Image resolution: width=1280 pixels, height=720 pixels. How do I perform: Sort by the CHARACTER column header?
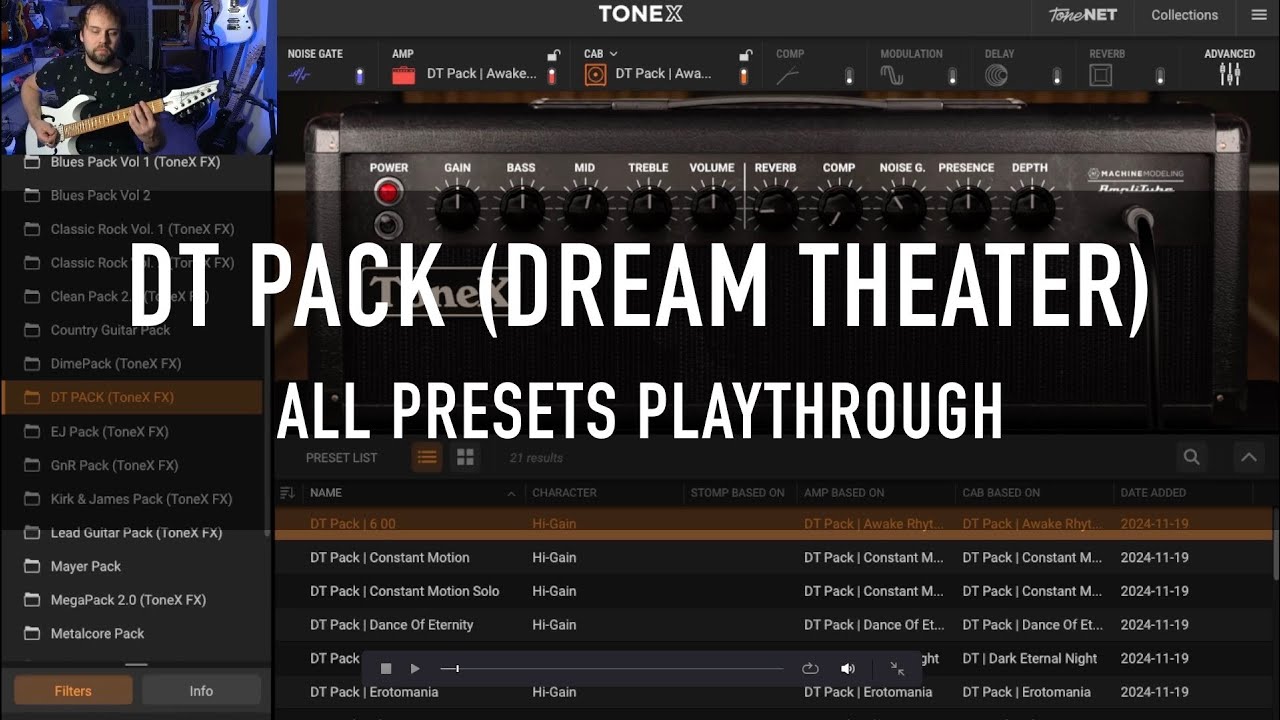coord(564,492)
